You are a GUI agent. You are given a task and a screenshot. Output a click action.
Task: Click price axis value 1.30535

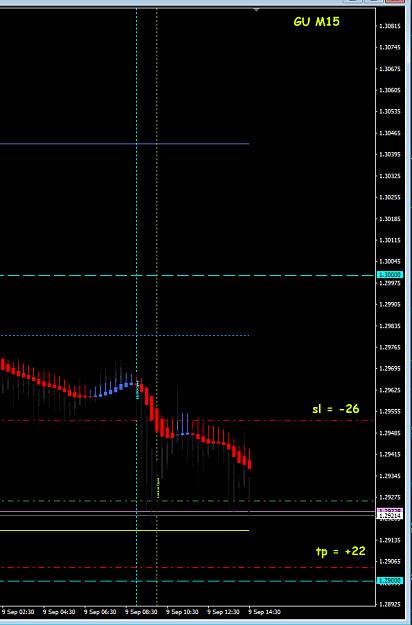(x=390, y=112)
